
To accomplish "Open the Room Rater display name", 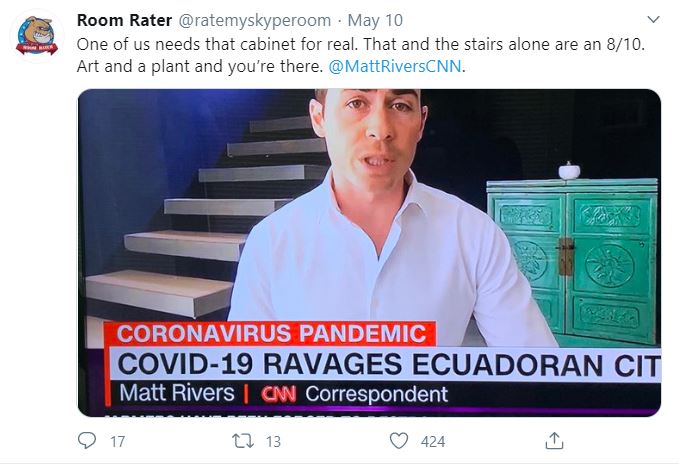I will pyautogui.click(x=124, y=20).
